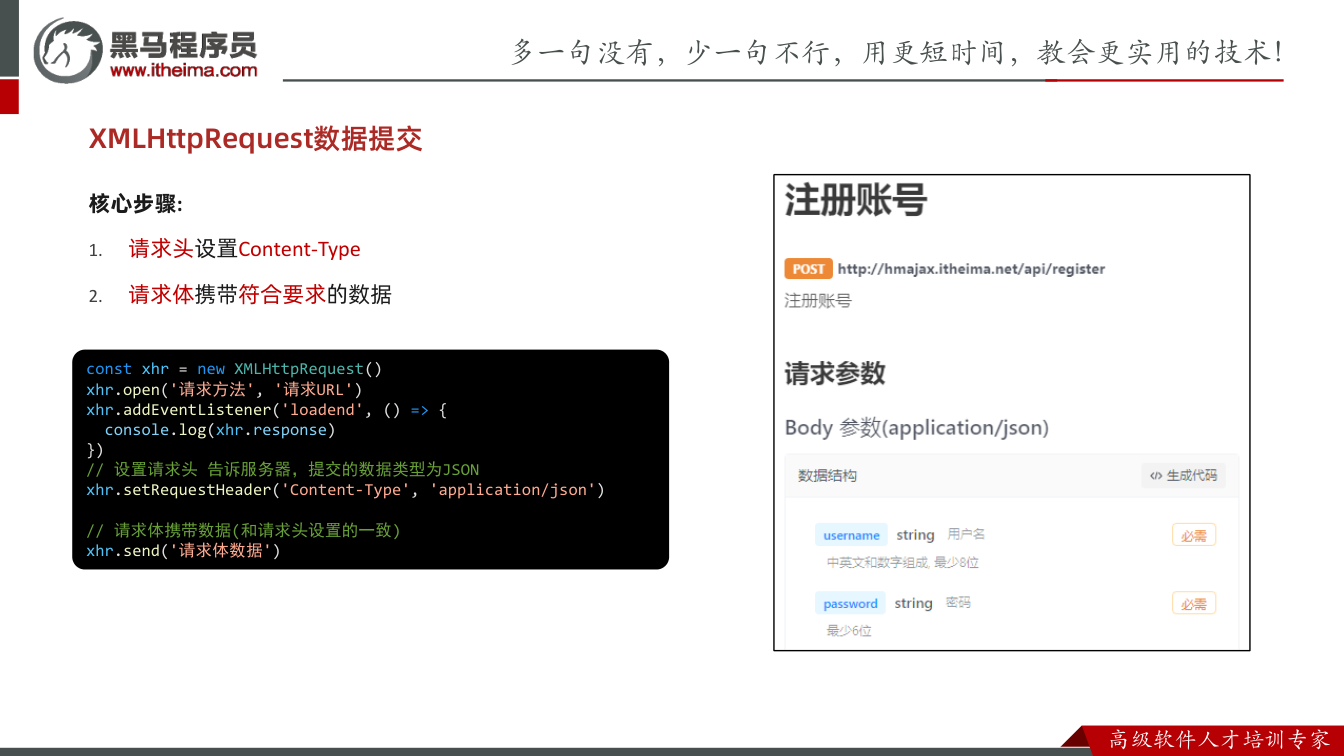Click the XMLHttpRequest数据提交 slide title
This screenshot has height=756, width=1344.
pos(256,139)
